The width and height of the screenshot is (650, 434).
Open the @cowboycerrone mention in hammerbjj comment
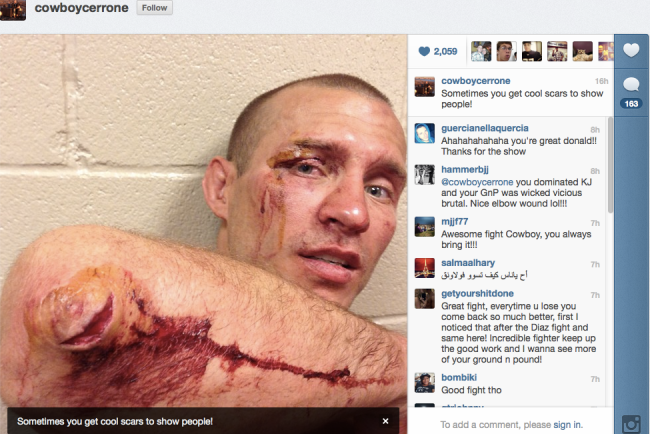pyautogui.click(x=477, y=182)
